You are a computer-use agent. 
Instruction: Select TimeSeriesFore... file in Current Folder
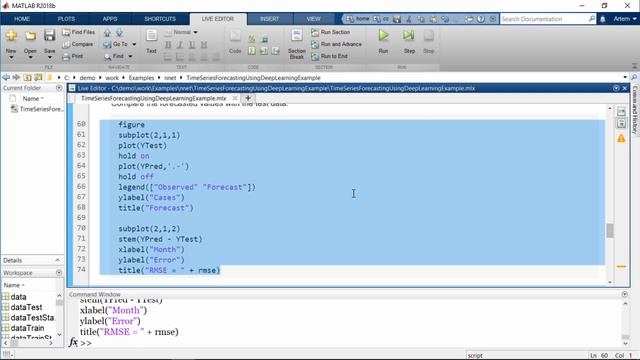click(37, 109)
